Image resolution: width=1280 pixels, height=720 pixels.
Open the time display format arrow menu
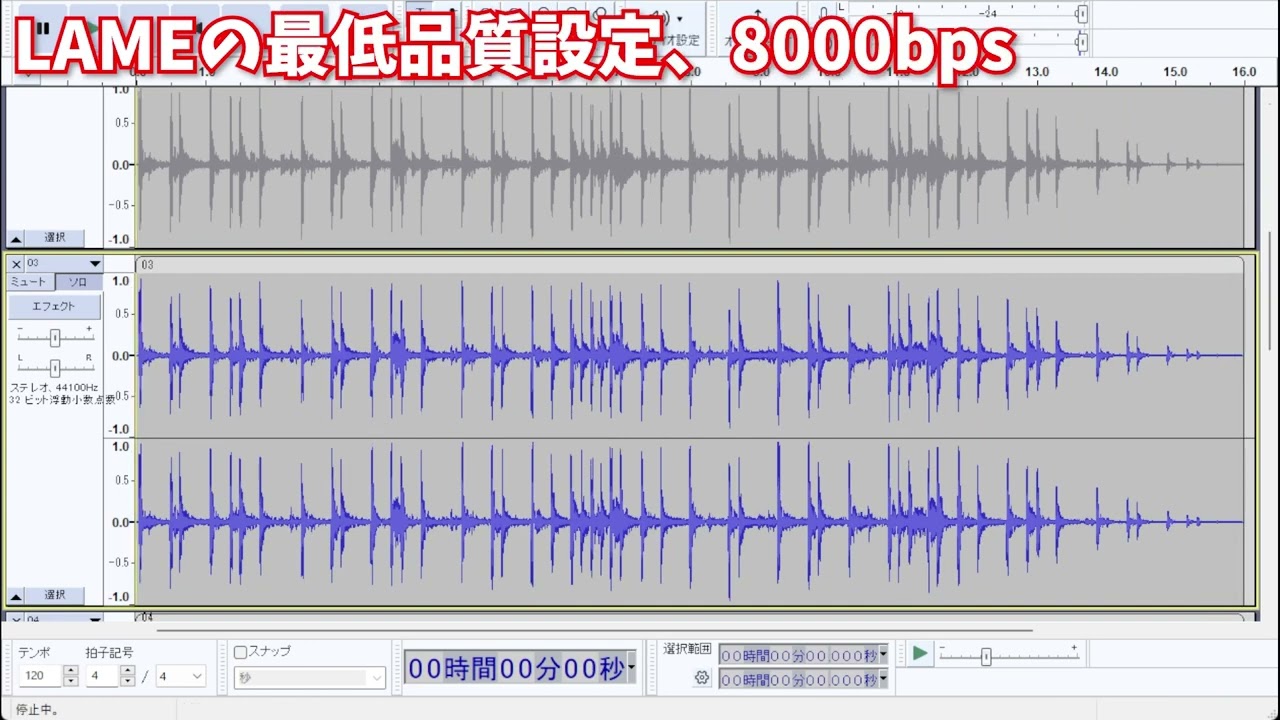point(631,669)
